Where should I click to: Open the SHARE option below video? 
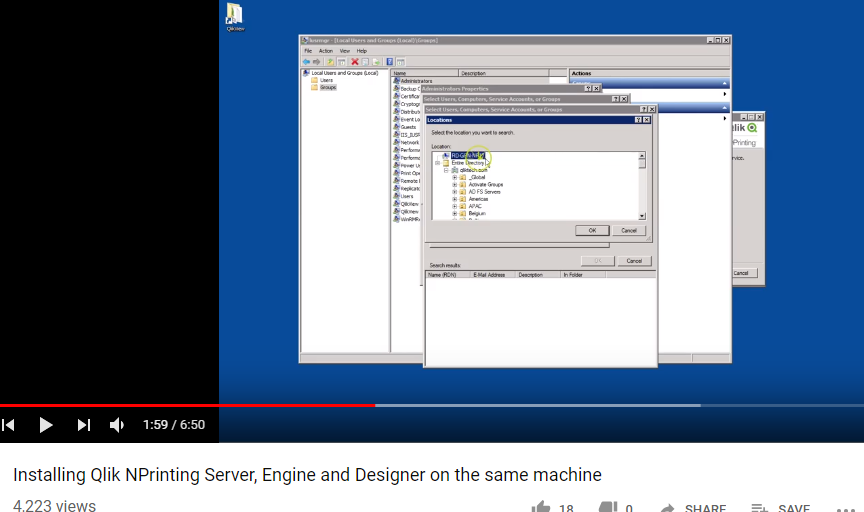(x=693, y=508)
